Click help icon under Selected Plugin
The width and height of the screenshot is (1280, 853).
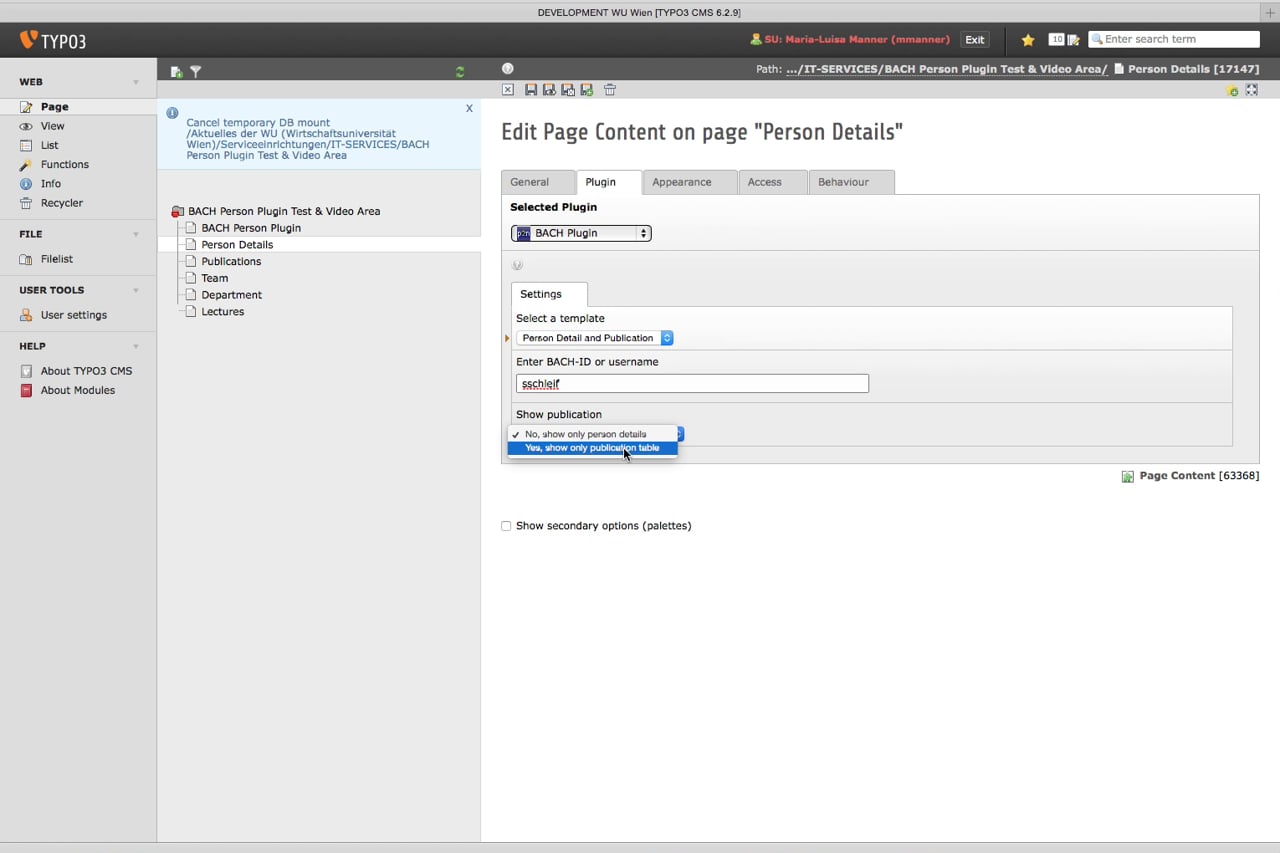[x=517, y=265]
